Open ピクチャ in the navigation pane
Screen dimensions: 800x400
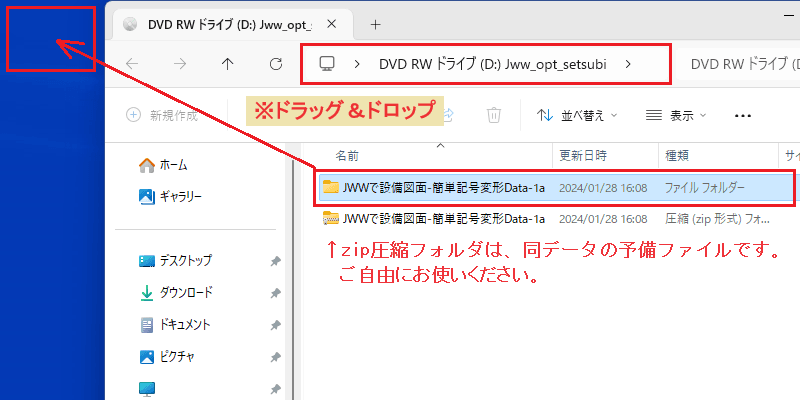(x=167, y=357)
